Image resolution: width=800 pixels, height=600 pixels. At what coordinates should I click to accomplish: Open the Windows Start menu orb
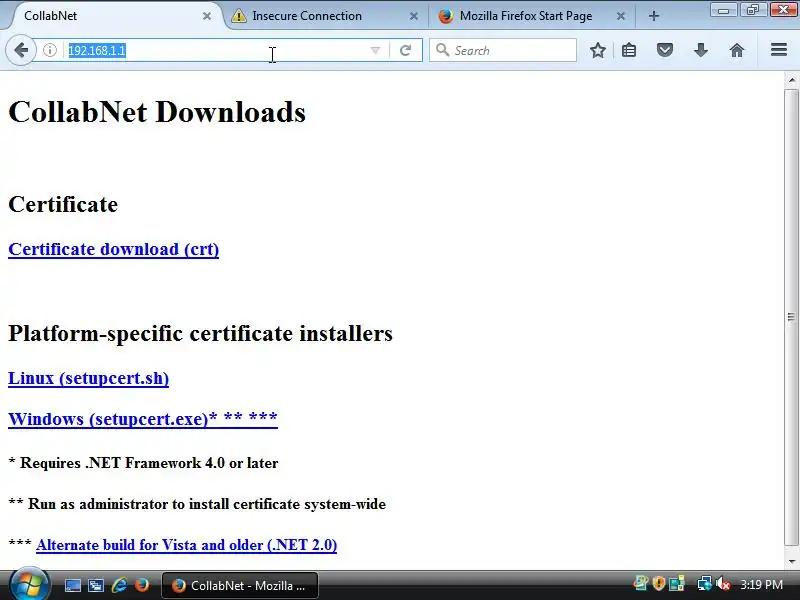[29, 585]
